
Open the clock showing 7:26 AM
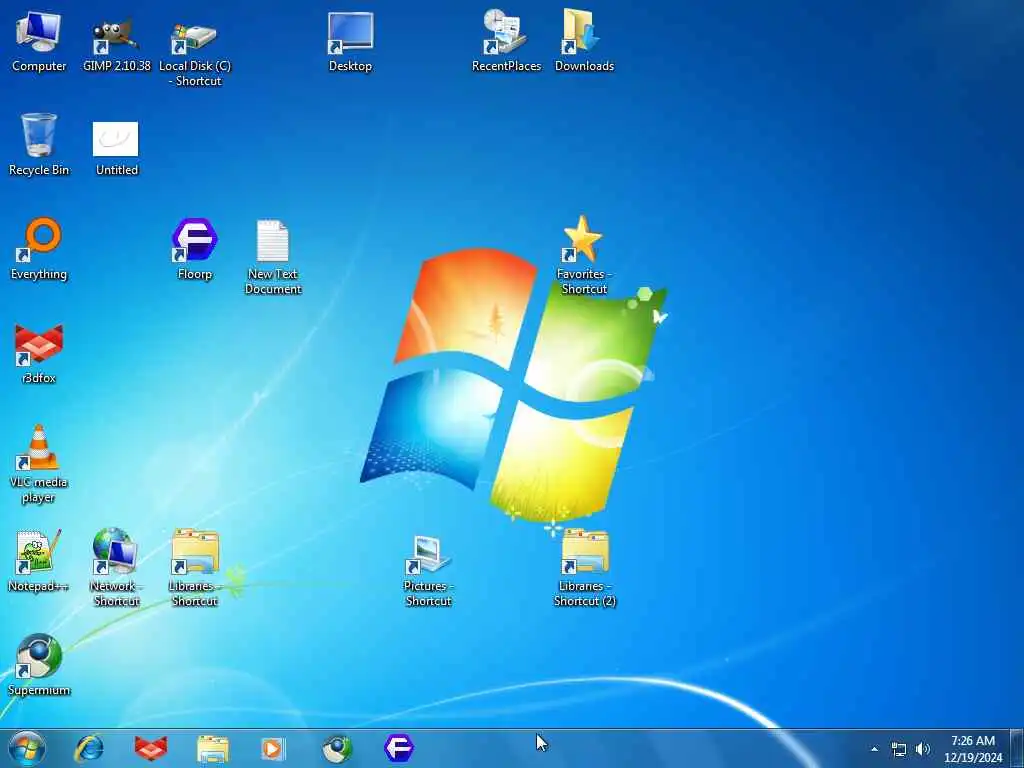[972, 748]
